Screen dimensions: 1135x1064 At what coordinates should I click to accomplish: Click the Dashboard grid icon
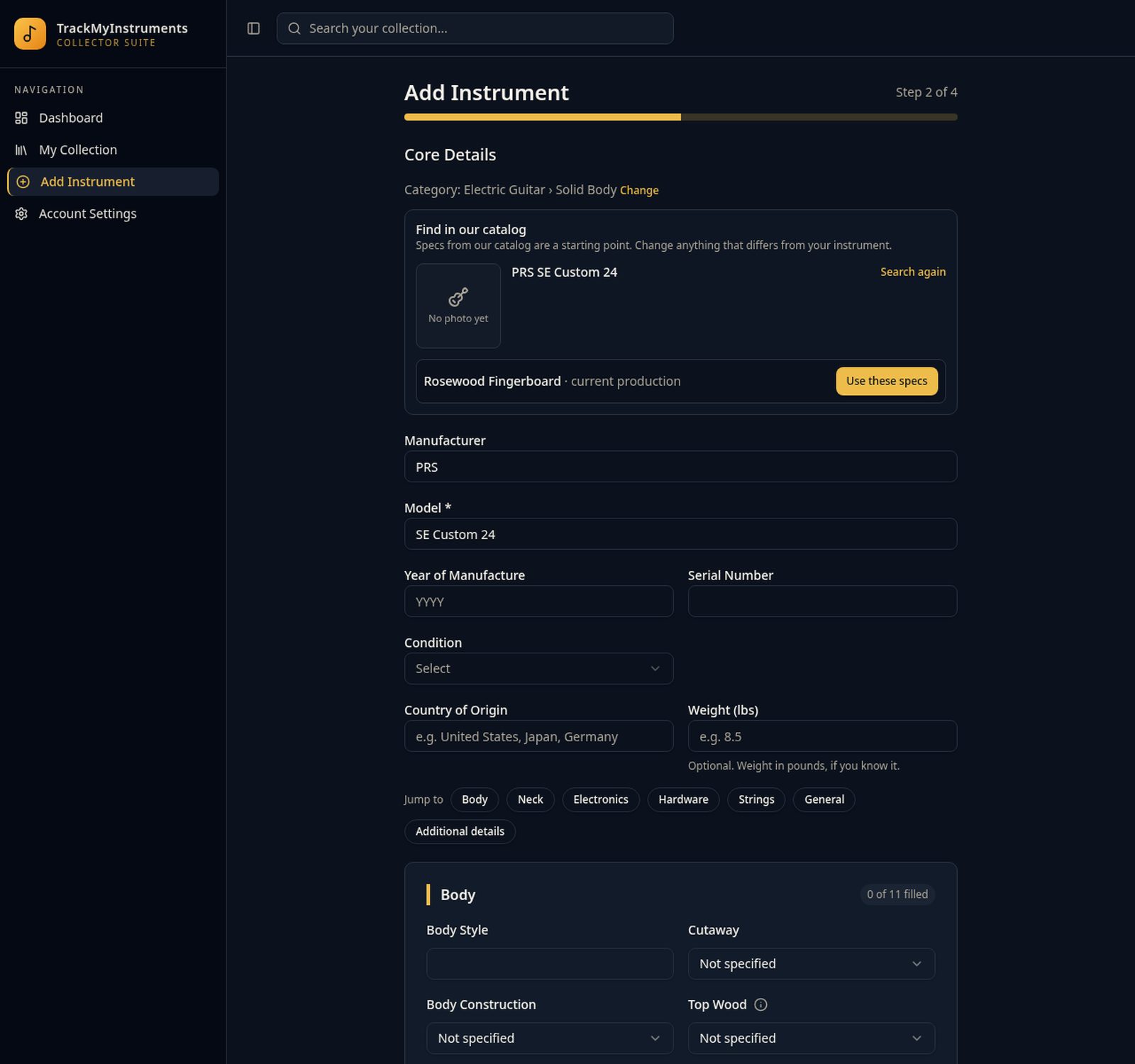[21, 118]
